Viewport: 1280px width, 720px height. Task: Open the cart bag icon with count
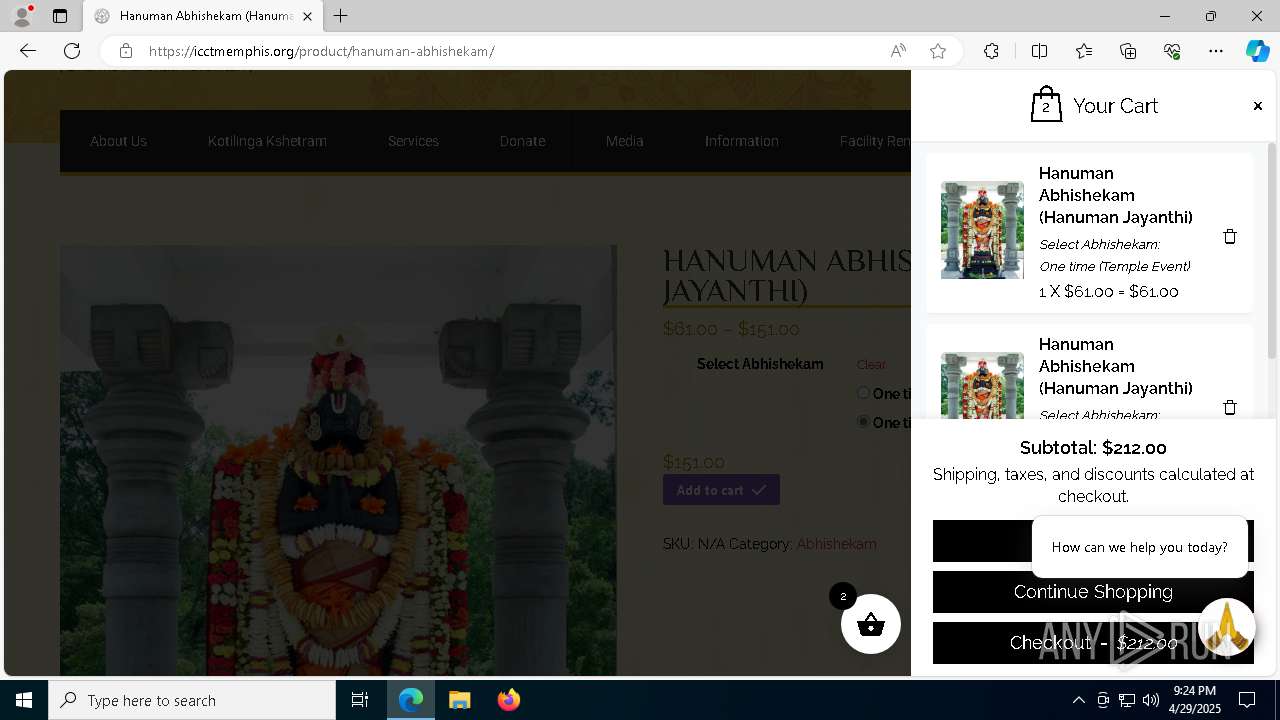point(1046,104)
